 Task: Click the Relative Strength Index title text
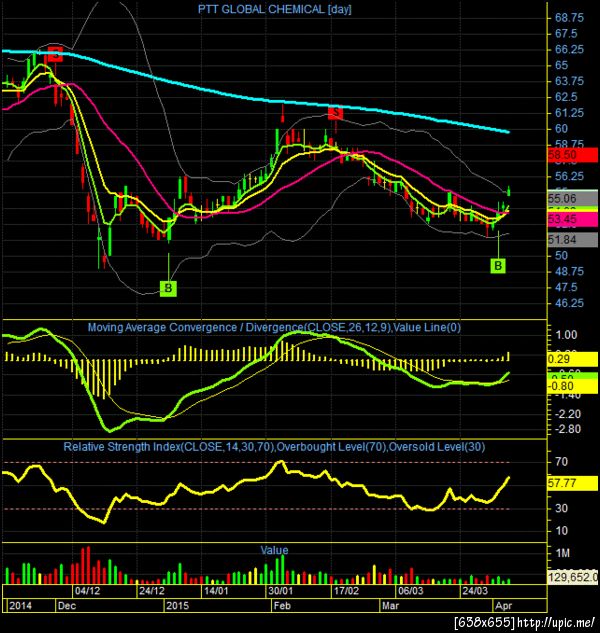pyautogui.click(x=275, y=447)
